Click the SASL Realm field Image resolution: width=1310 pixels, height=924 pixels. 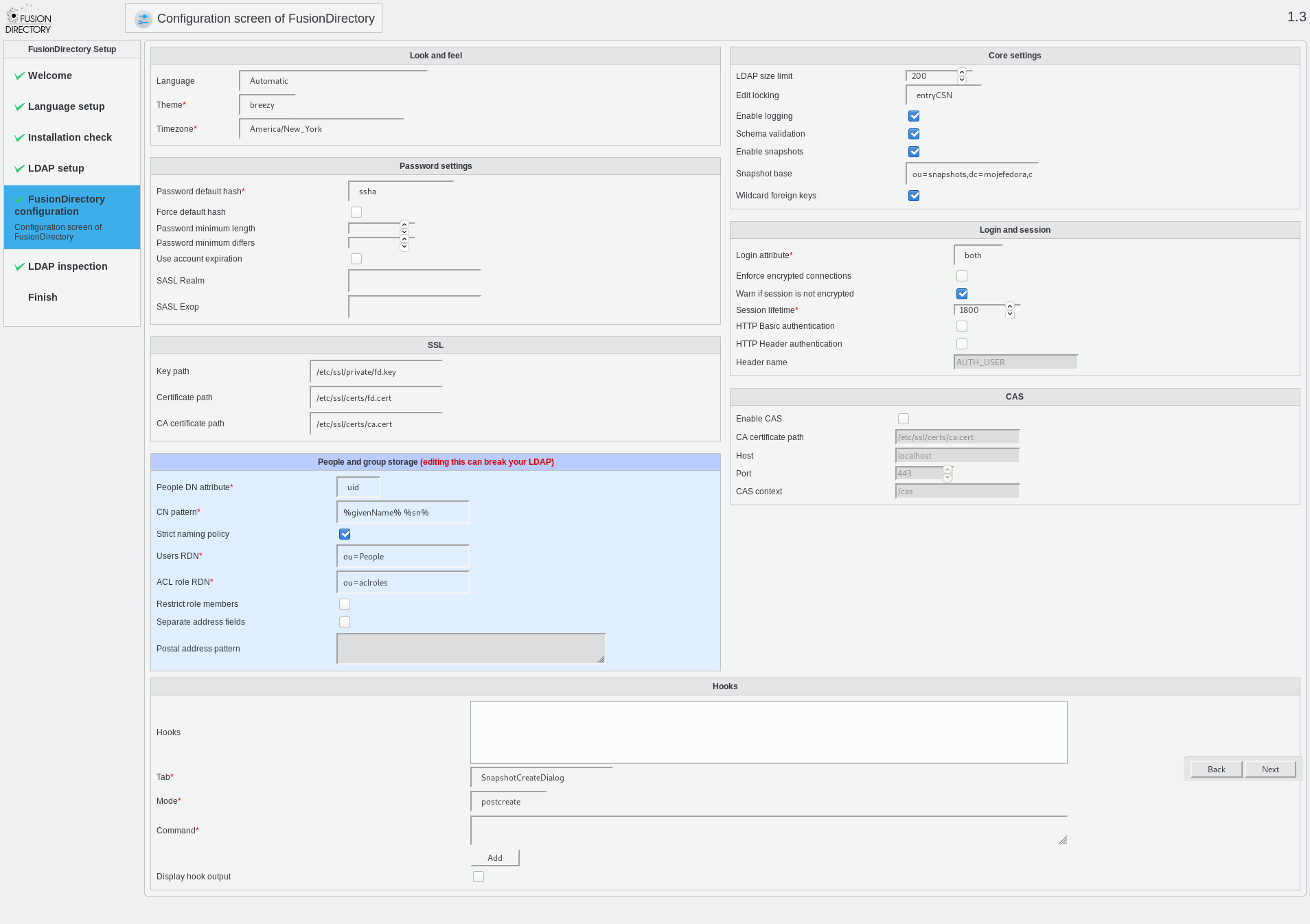click(x=415, y=281)
